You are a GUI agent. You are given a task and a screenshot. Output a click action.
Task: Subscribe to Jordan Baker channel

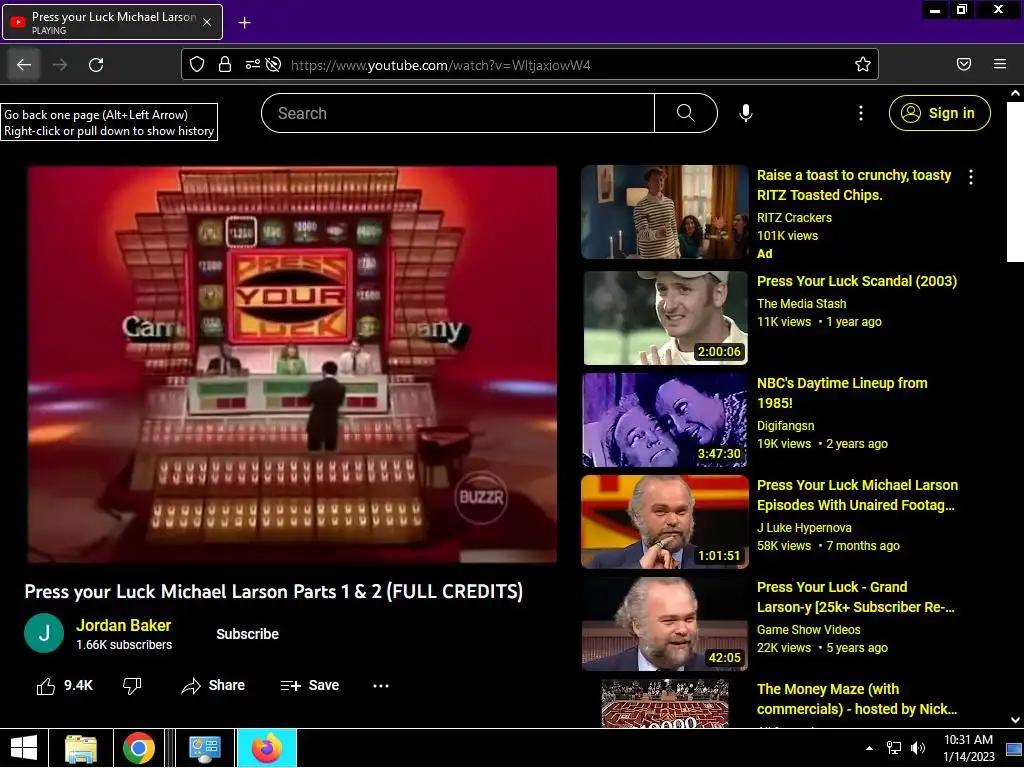click(x=248, y=634)
